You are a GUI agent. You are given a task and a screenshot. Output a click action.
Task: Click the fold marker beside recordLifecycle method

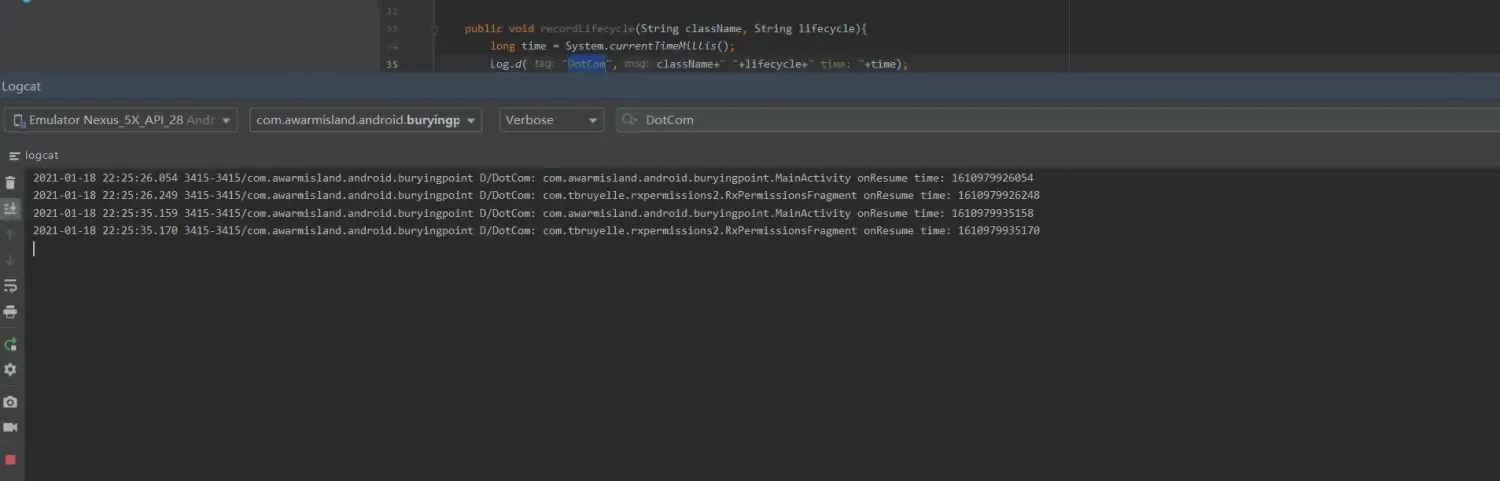pyautogui.click(x=434, y=30)
